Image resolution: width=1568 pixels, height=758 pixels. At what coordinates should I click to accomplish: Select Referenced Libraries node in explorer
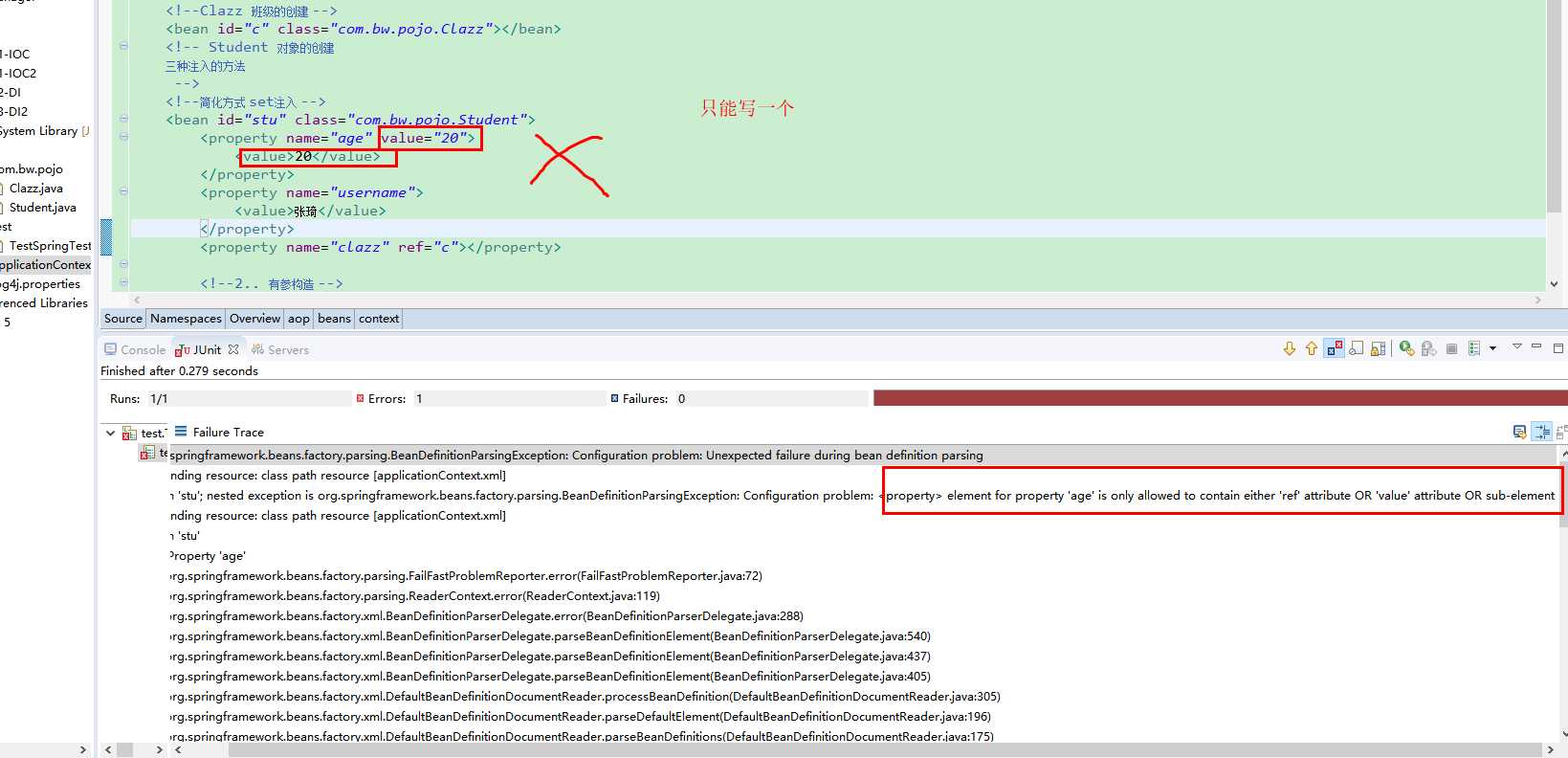point(44,303)
